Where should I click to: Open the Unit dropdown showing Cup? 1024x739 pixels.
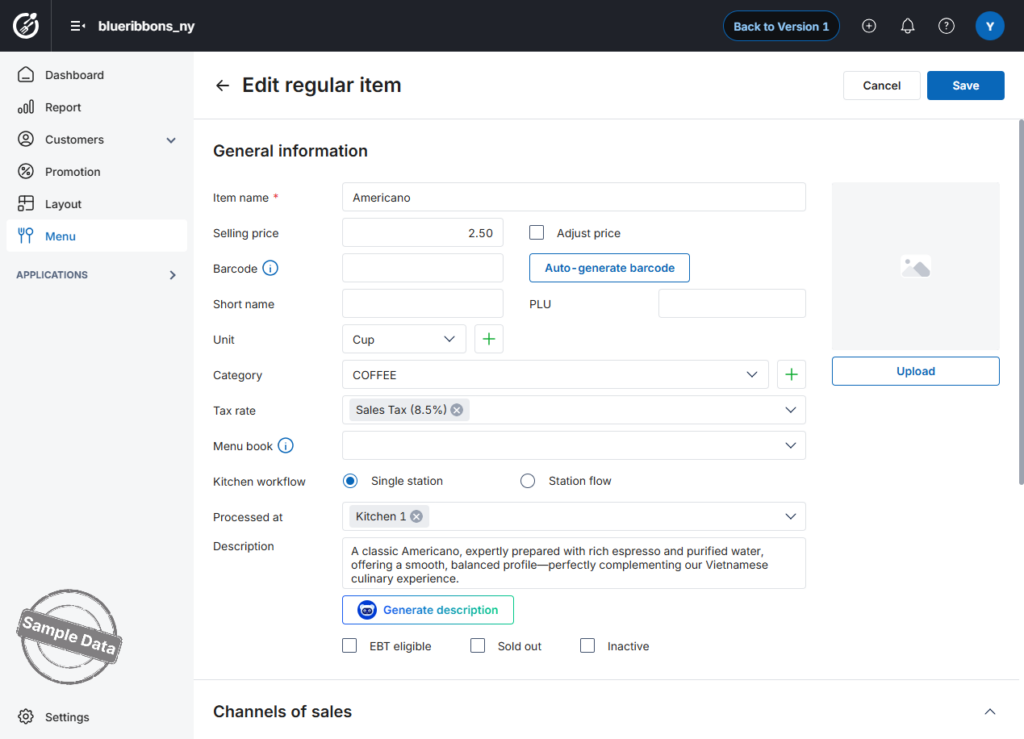404,339
